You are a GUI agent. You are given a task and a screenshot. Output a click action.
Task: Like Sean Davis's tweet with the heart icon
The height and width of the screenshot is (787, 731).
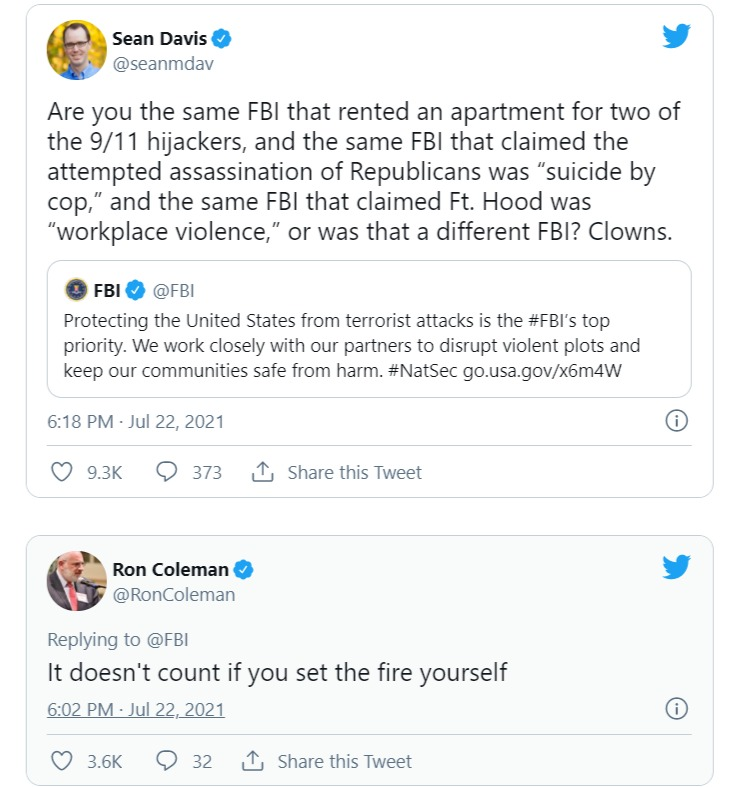(62, 472)
